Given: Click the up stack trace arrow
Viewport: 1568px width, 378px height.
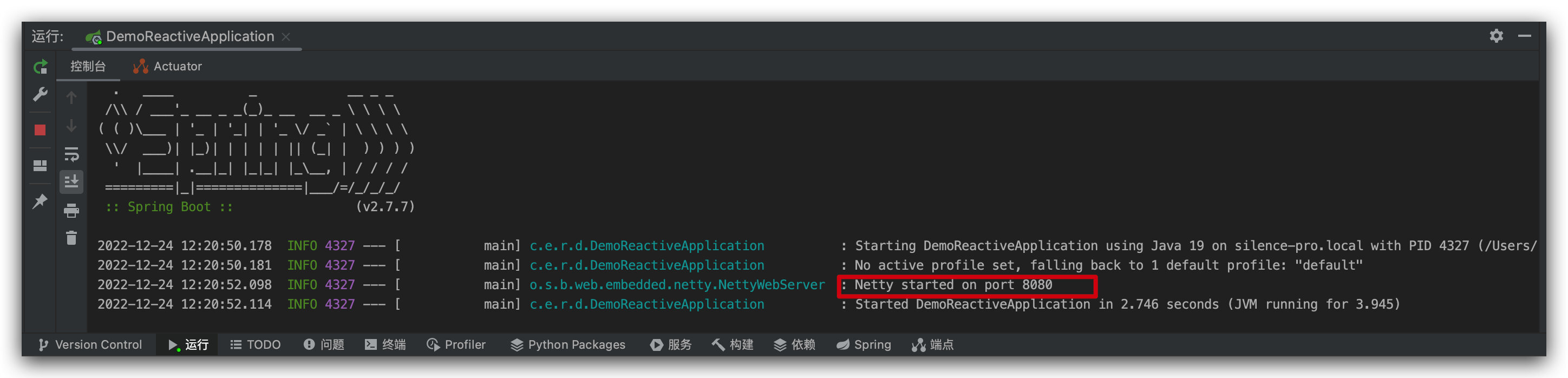Looking at the screenshot, I should 71,97.
